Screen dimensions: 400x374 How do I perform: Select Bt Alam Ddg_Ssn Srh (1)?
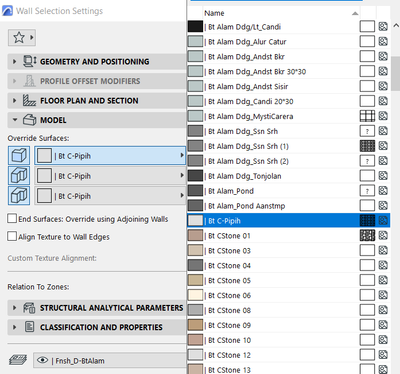(x=288, y=146)
